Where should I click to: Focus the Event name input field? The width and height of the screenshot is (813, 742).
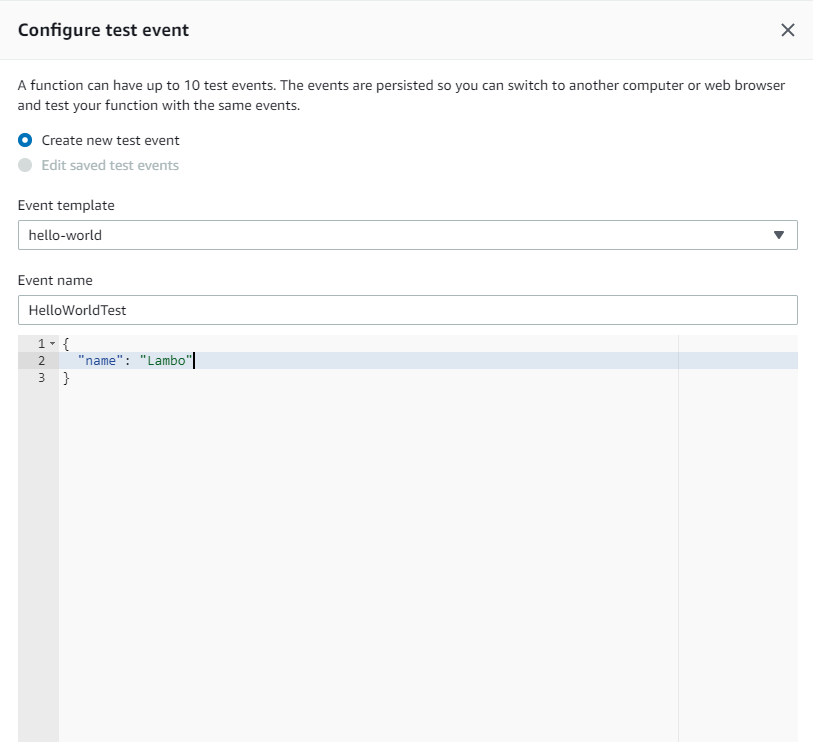click(408, 310)
